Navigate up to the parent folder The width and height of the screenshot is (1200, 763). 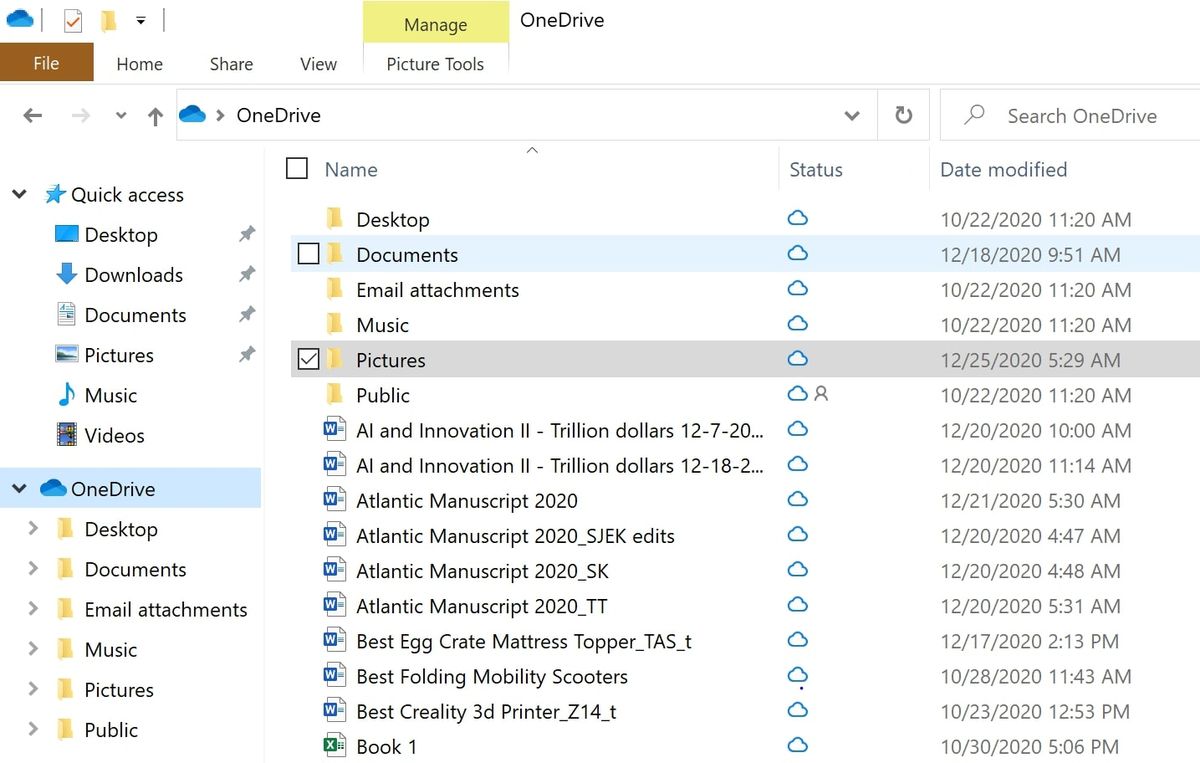click(155, 115)
